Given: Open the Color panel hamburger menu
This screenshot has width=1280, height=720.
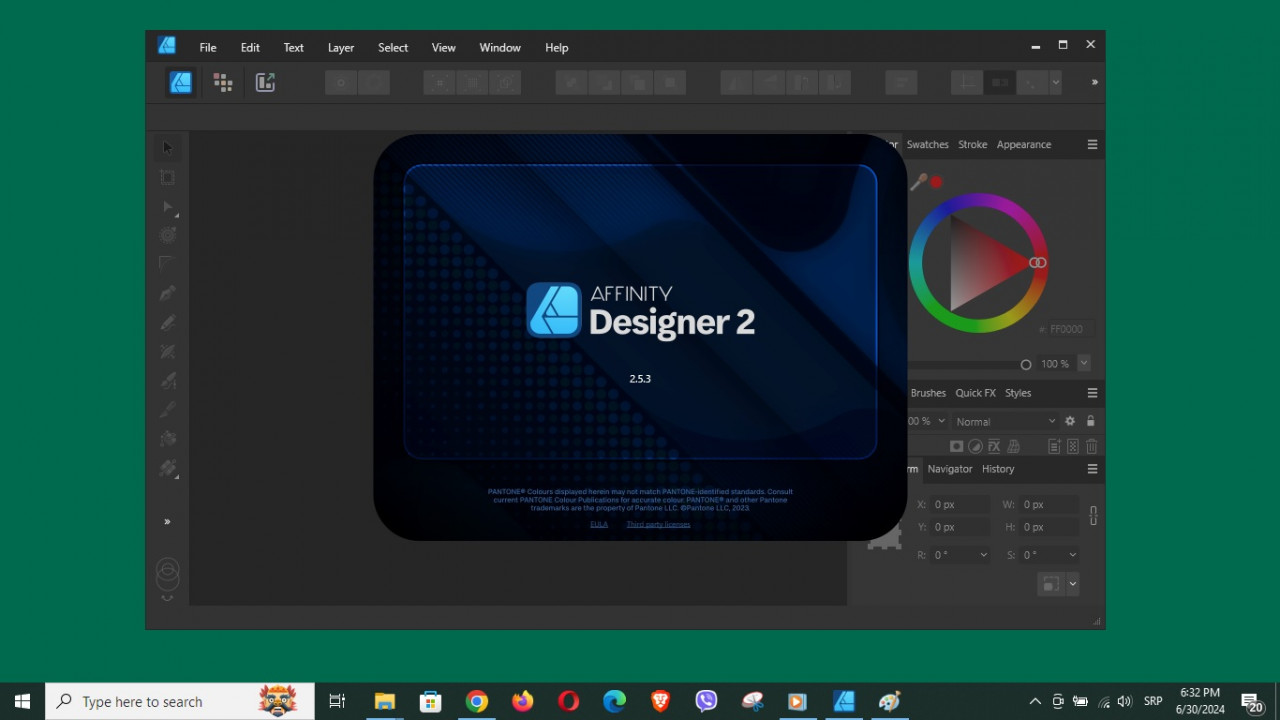Looking at the screenshot, I should [x=1092, y=144].
